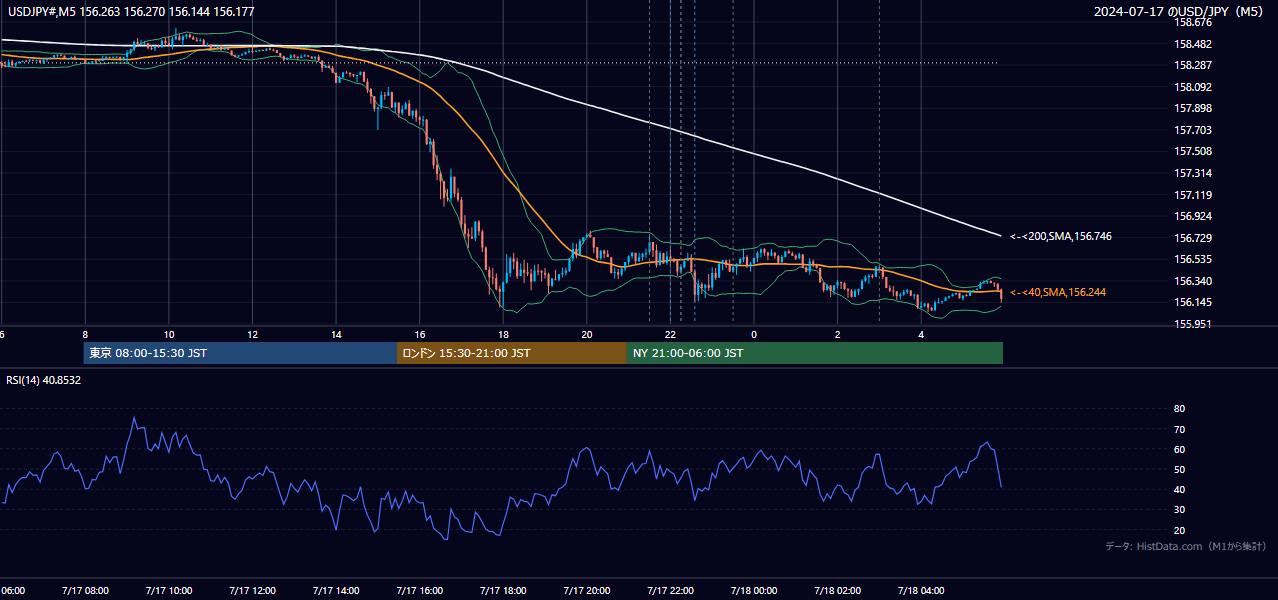Click the RSI scale value 40
The height and width of the screenshot is (600, 1278).
pos(1179,489)
